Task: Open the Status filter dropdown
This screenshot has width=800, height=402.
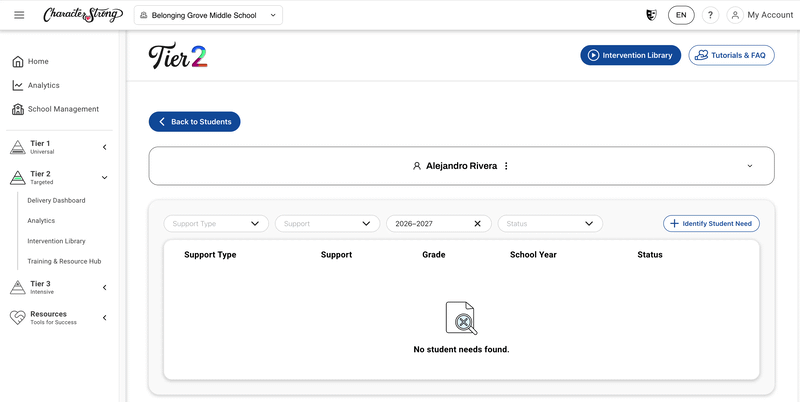Action: coord(551,223)
